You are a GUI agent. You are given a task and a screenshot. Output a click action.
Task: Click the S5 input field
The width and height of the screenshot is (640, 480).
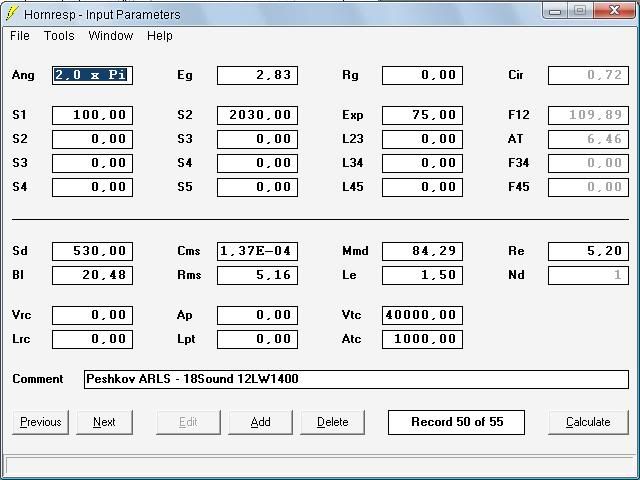point(257,187)
